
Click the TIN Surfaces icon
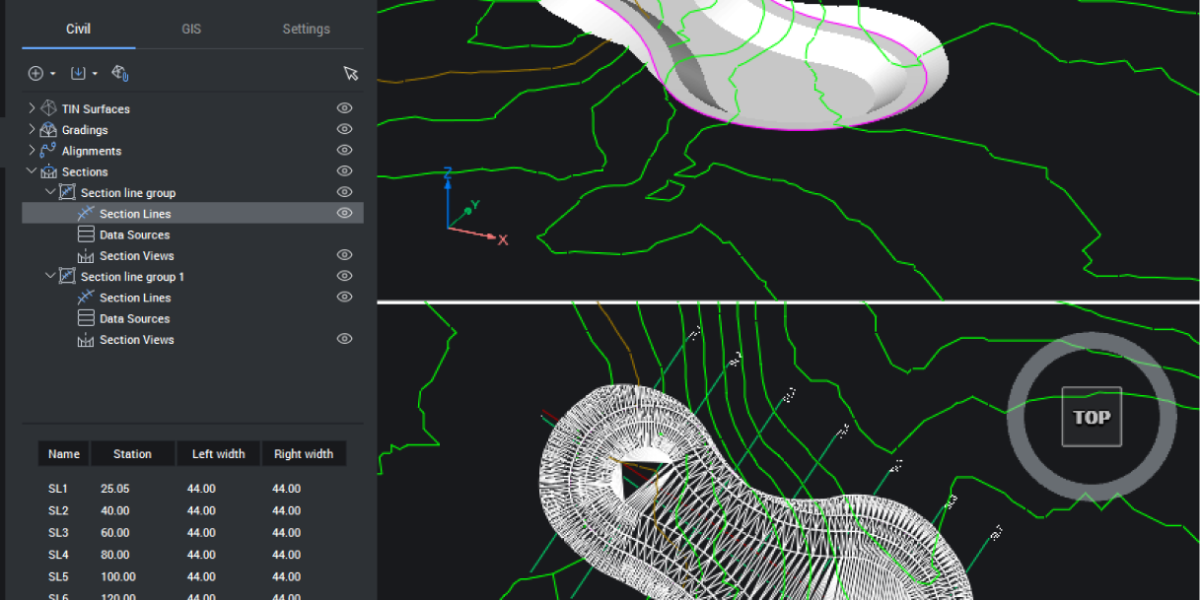48,108
